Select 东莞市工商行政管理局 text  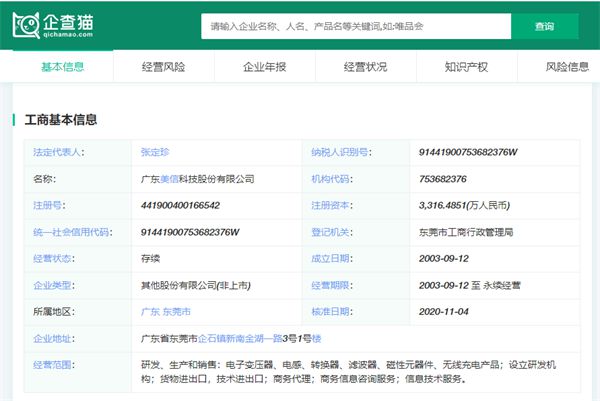[466, 232]
